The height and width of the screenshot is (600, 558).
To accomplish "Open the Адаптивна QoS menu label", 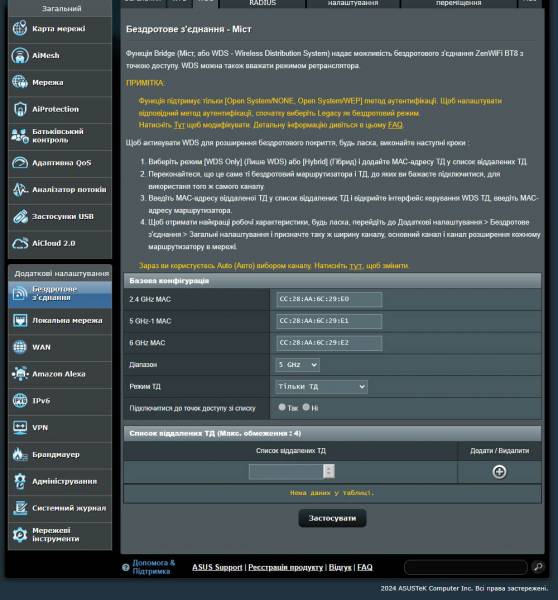I will pyautogui.click(x=62, y=163).
